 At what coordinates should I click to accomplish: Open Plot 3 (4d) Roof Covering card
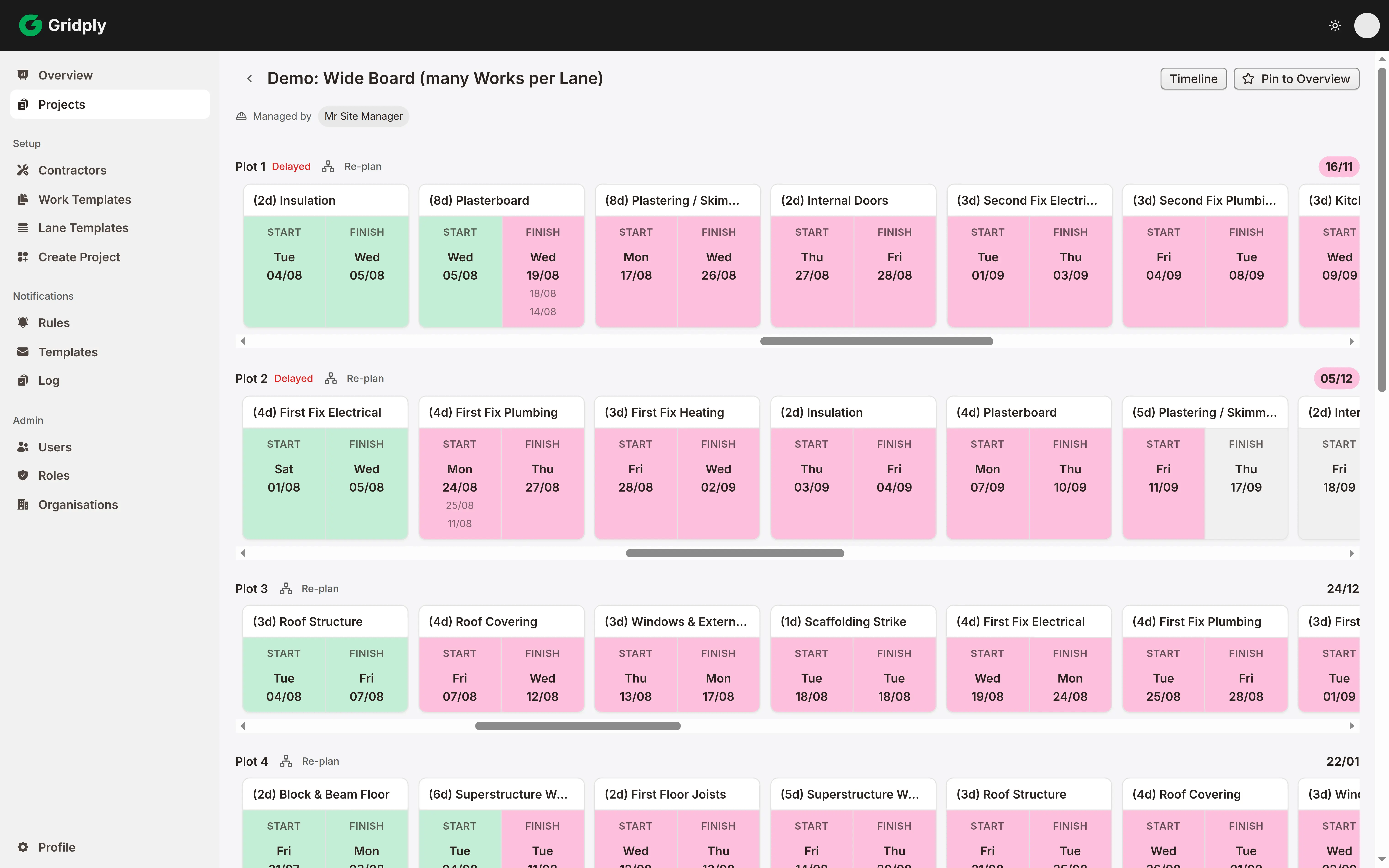502,659
